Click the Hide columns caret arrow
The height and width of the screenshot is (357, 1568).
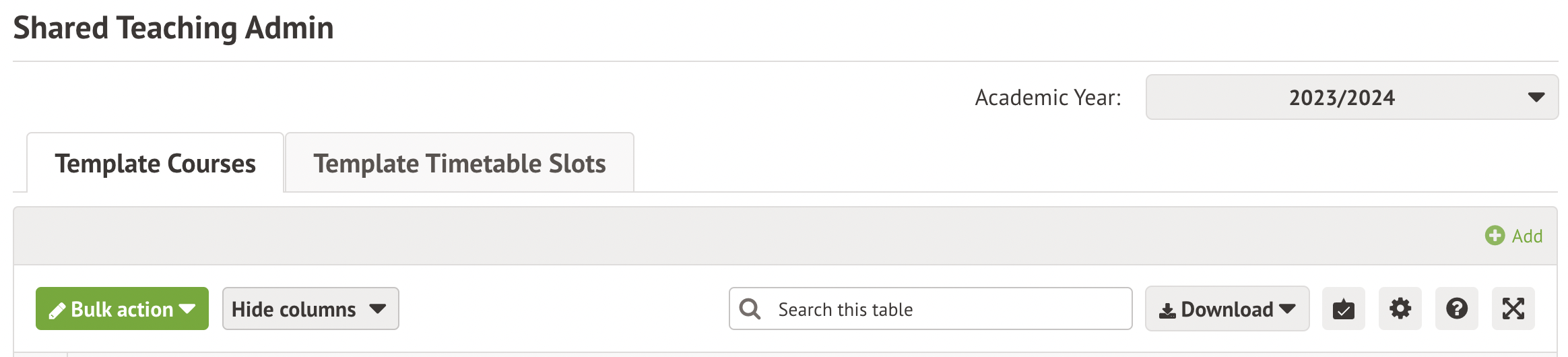378,309
